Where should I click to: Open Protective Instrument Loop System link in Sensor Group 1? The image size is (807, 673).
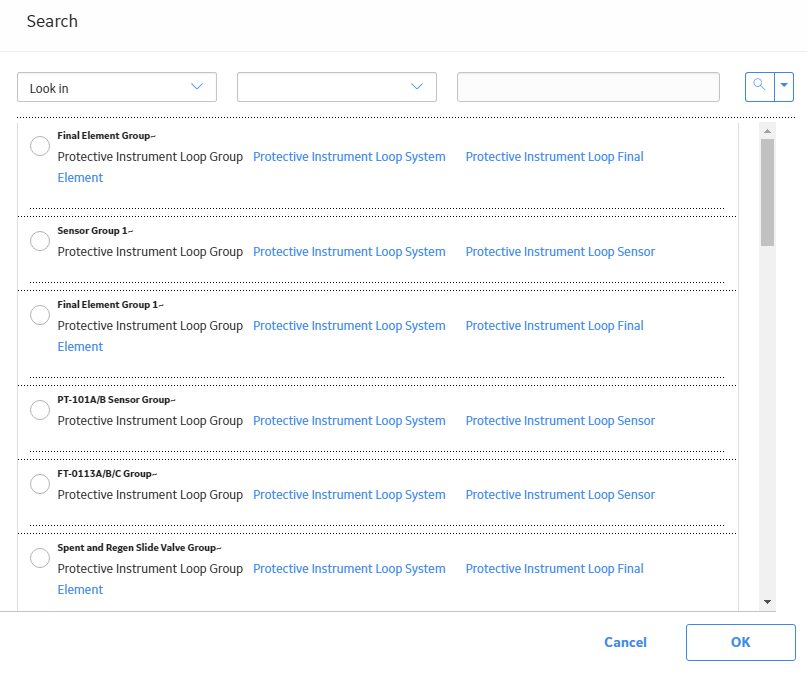point(349,252)
